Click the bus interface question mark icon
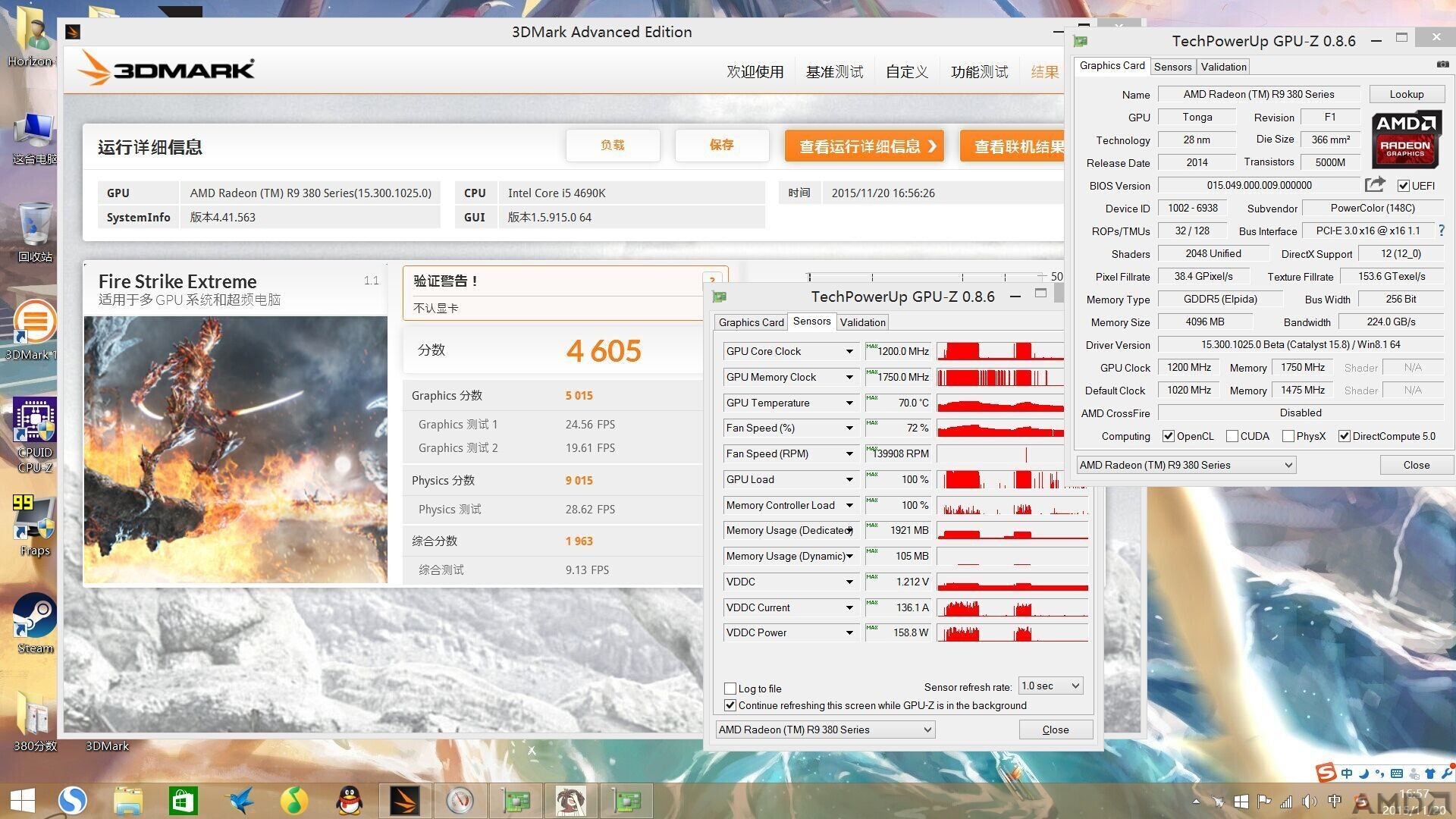Image resolution: width=1456 pixels, height=819 pixels. click(1442, 231)
